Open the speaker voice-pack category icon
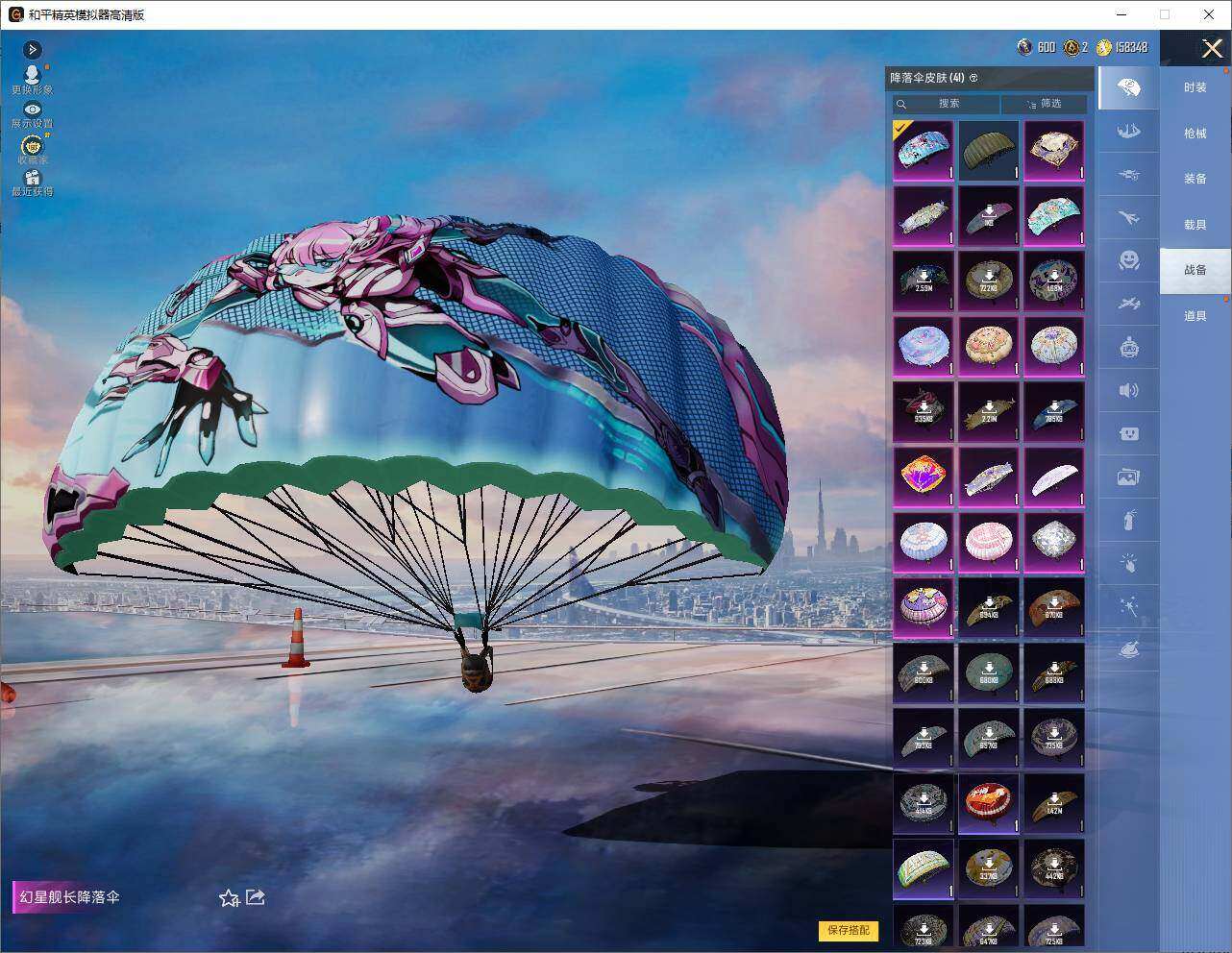The height and width of the screenshot is (953, 1232). (x=1128, y=390)
